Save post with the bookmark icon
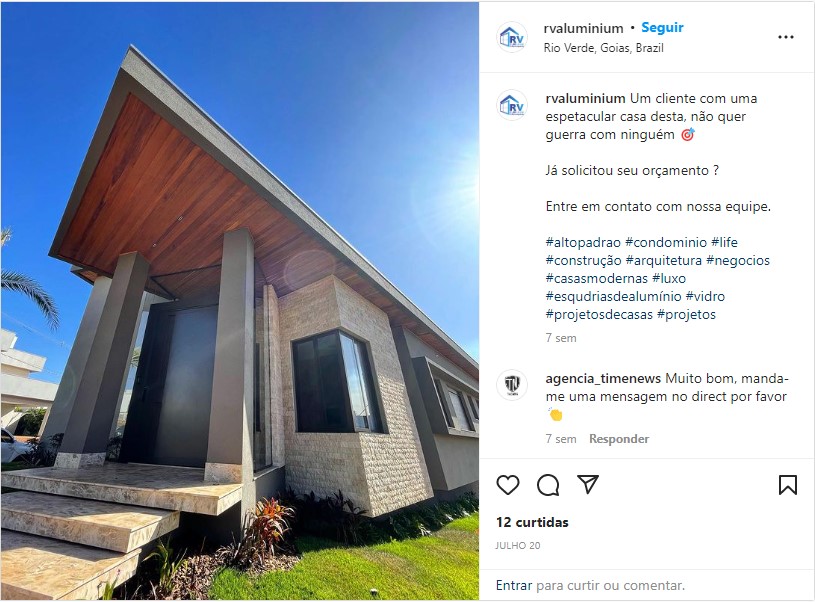Screen dimensions: 815x602 pos(787,485)
